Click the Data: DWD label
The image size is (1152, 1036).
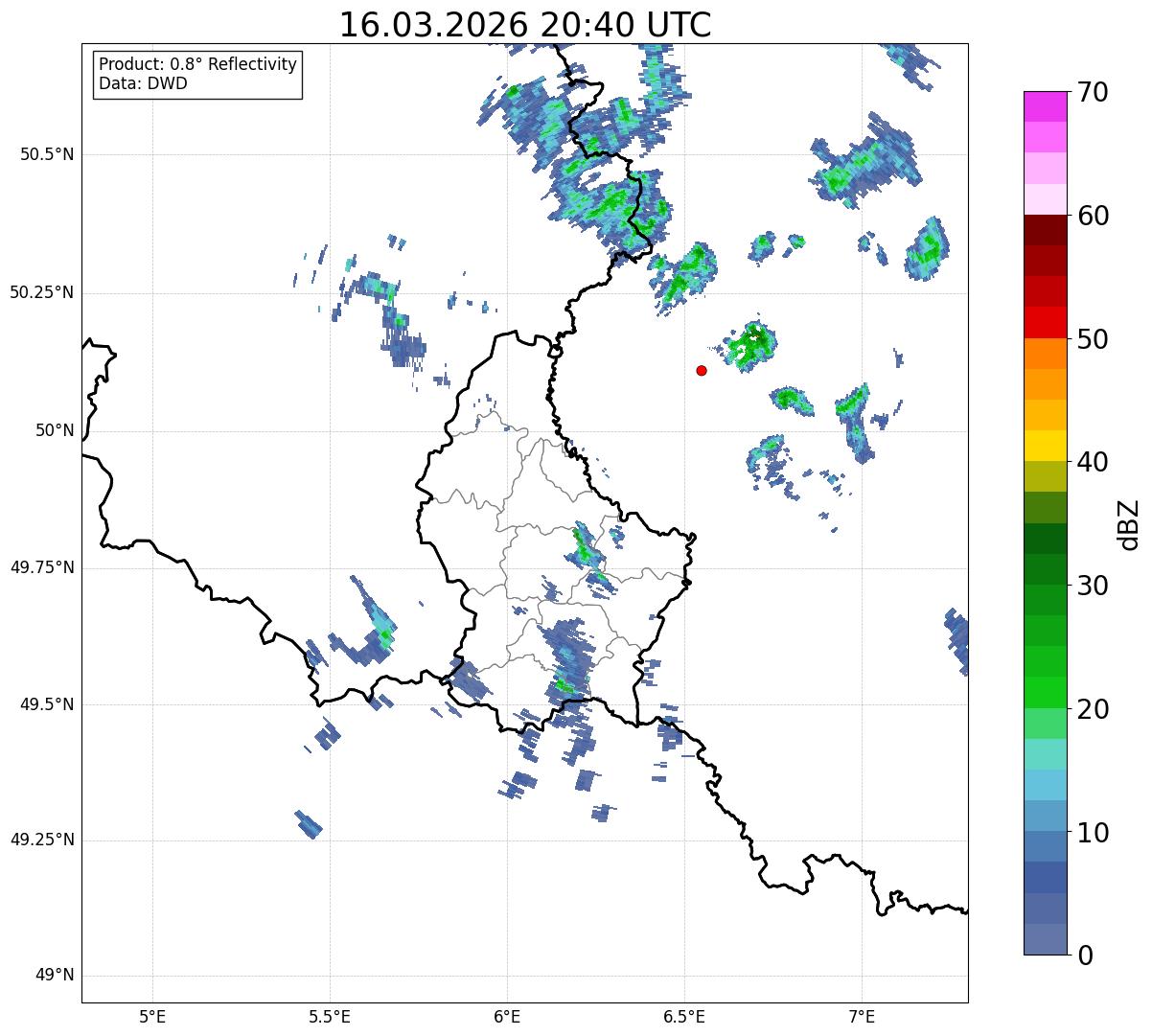tap(143, 83)
